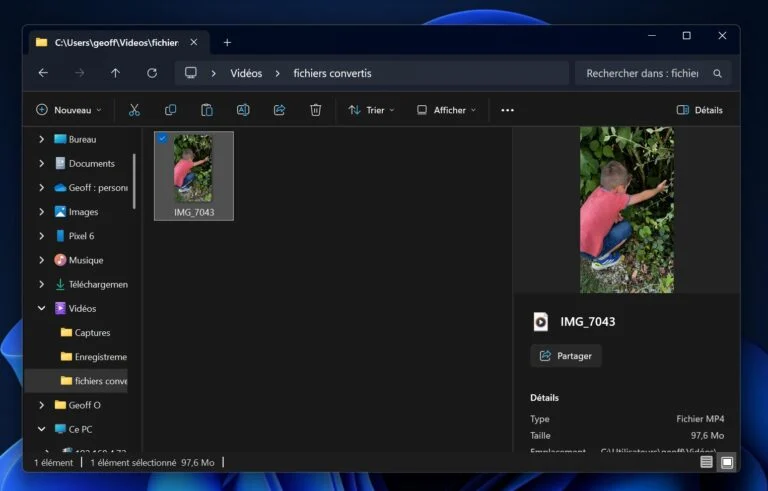The width and height of the screenshot is (768, 491).
Task: Click inside the Rechercher search field
Action: pyautogui.click(x=642, y=73)
